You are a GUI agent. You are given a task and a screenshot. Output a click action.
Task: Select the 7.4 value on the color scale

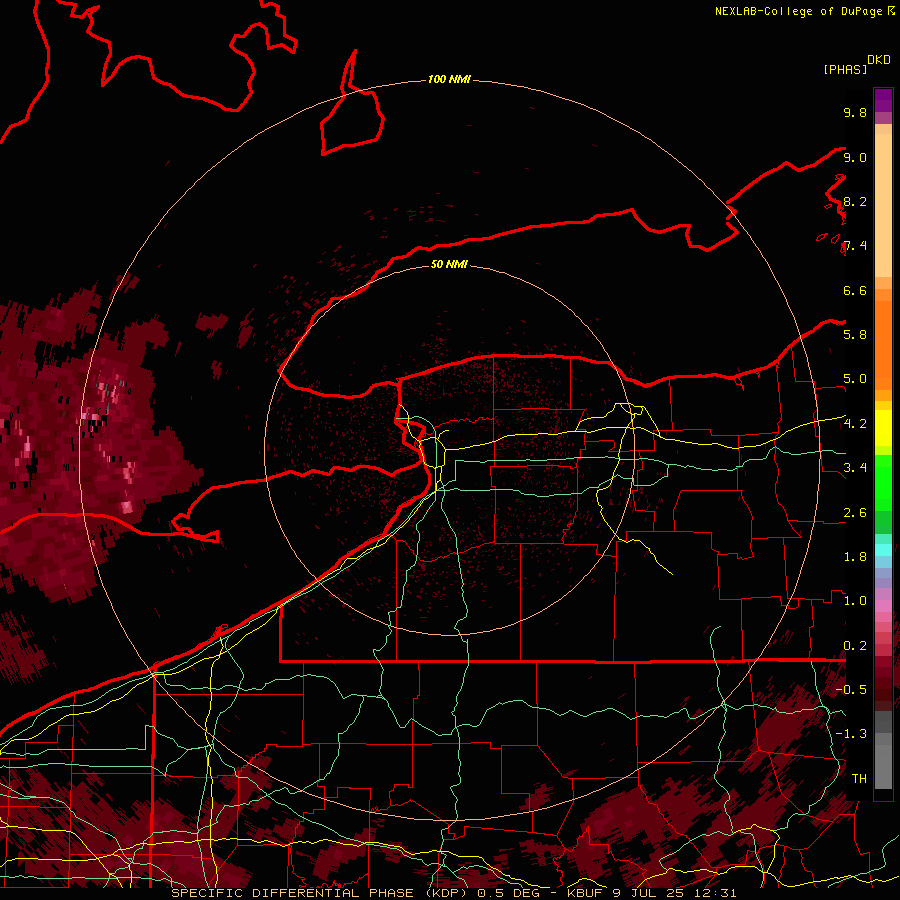(x=855, y=246)
